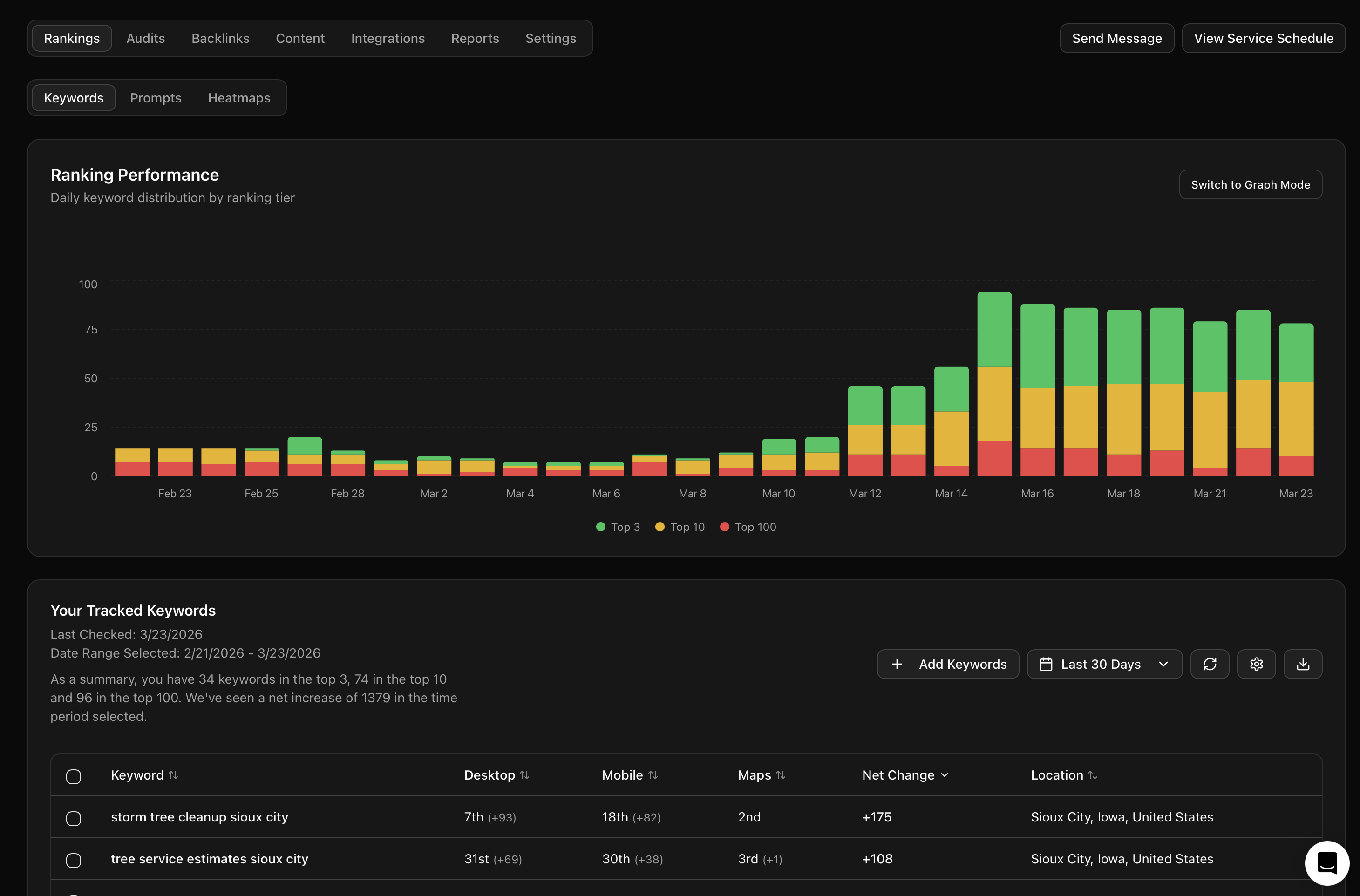Switch to the Backlinks tab
The height and width of the screenshot is (896, 1360).
pos(220,38)
